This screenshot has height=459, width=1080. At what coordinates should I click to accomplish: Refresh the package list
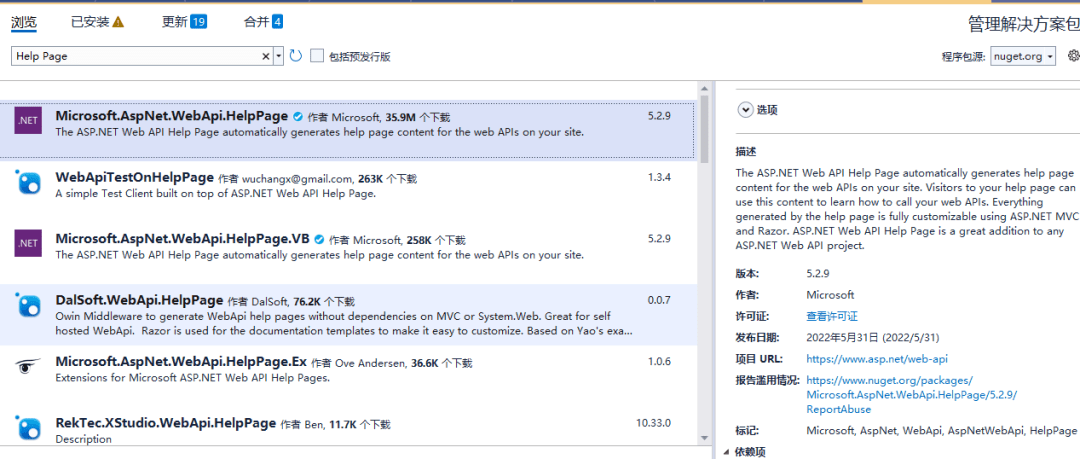click(x=296, y=56)
